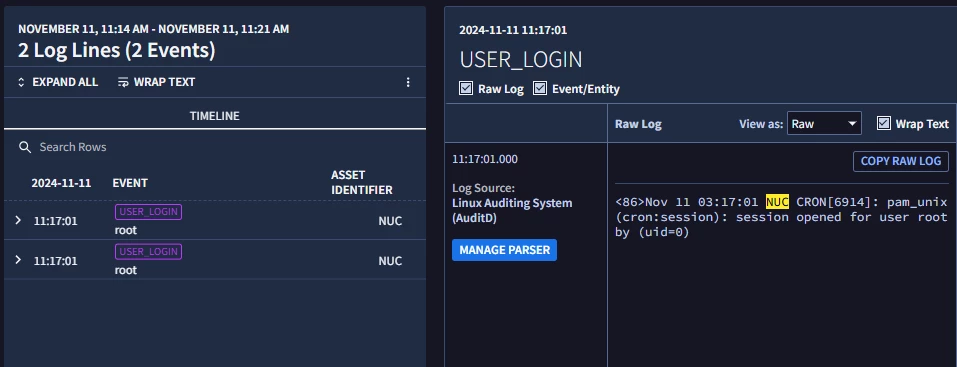This screenshot has width=957, height=367.
Task: Select USER_LOGIN tag in second row
Action: coord(148,252)
